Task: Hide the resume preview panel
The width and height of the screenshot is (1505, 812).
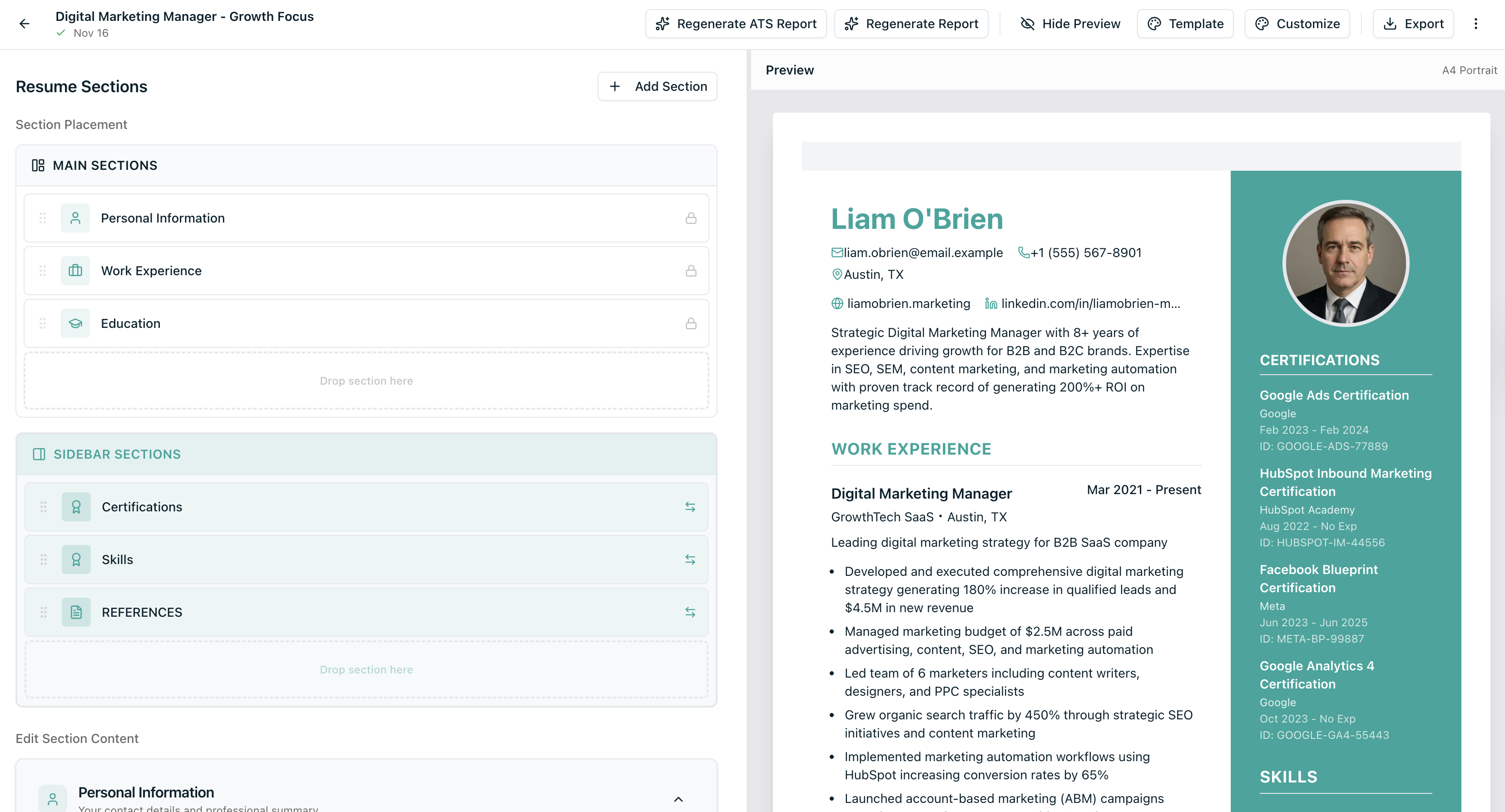Action: coord(1070,23)
